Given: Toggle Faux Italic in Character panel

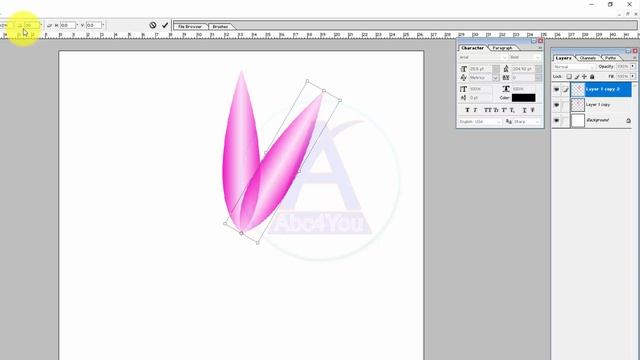Looking at the screenshot, I should point(475,110).
